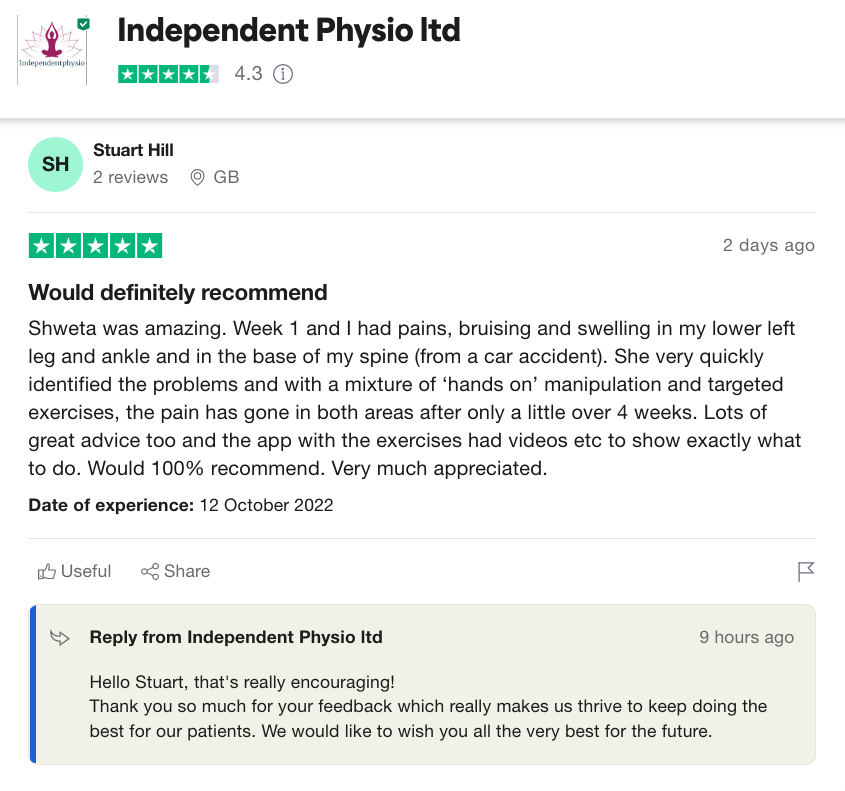Click the Independent Physio company logo

52,50
